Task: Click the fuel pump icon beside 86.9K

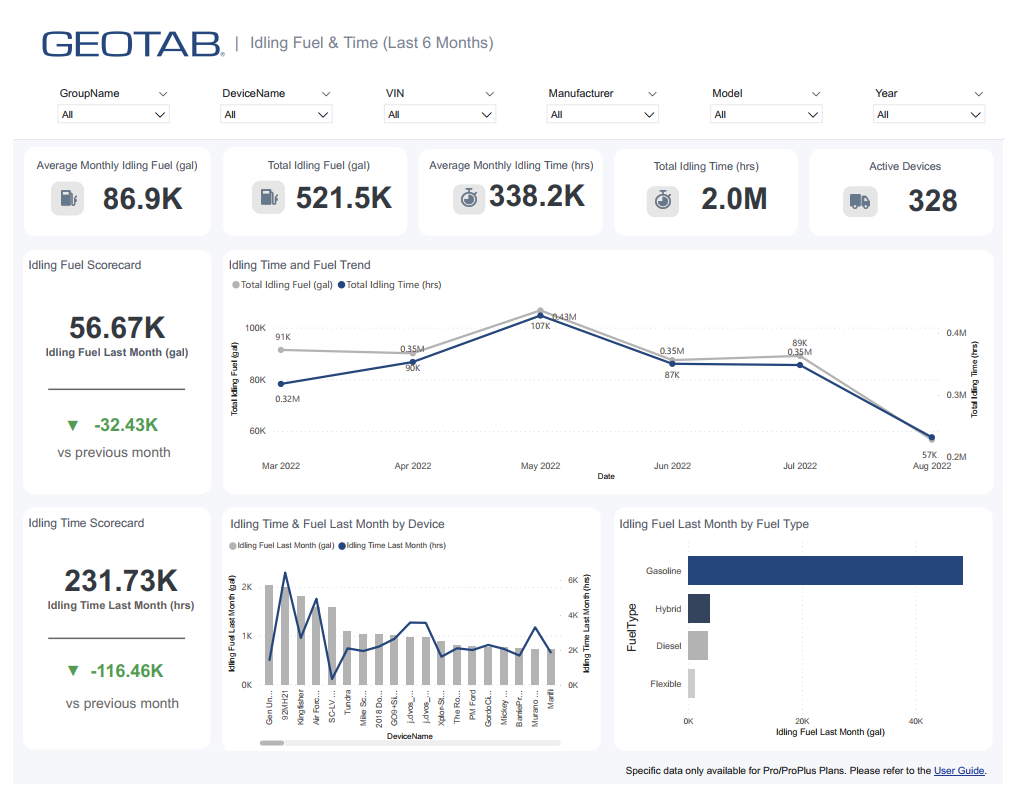Action: 67,199
